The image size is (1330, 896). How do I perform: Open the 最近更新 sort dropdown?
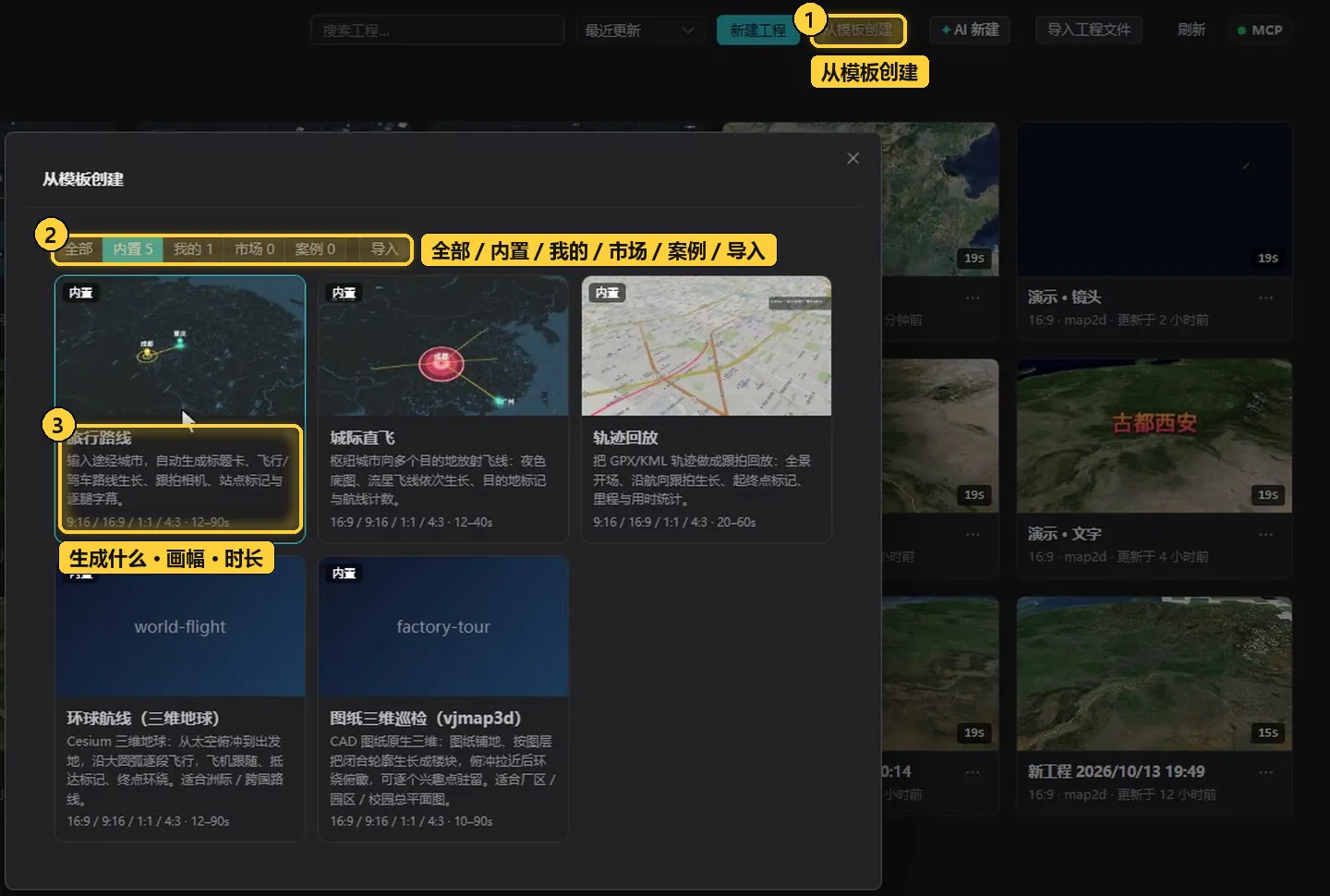[x=639, y=30]
